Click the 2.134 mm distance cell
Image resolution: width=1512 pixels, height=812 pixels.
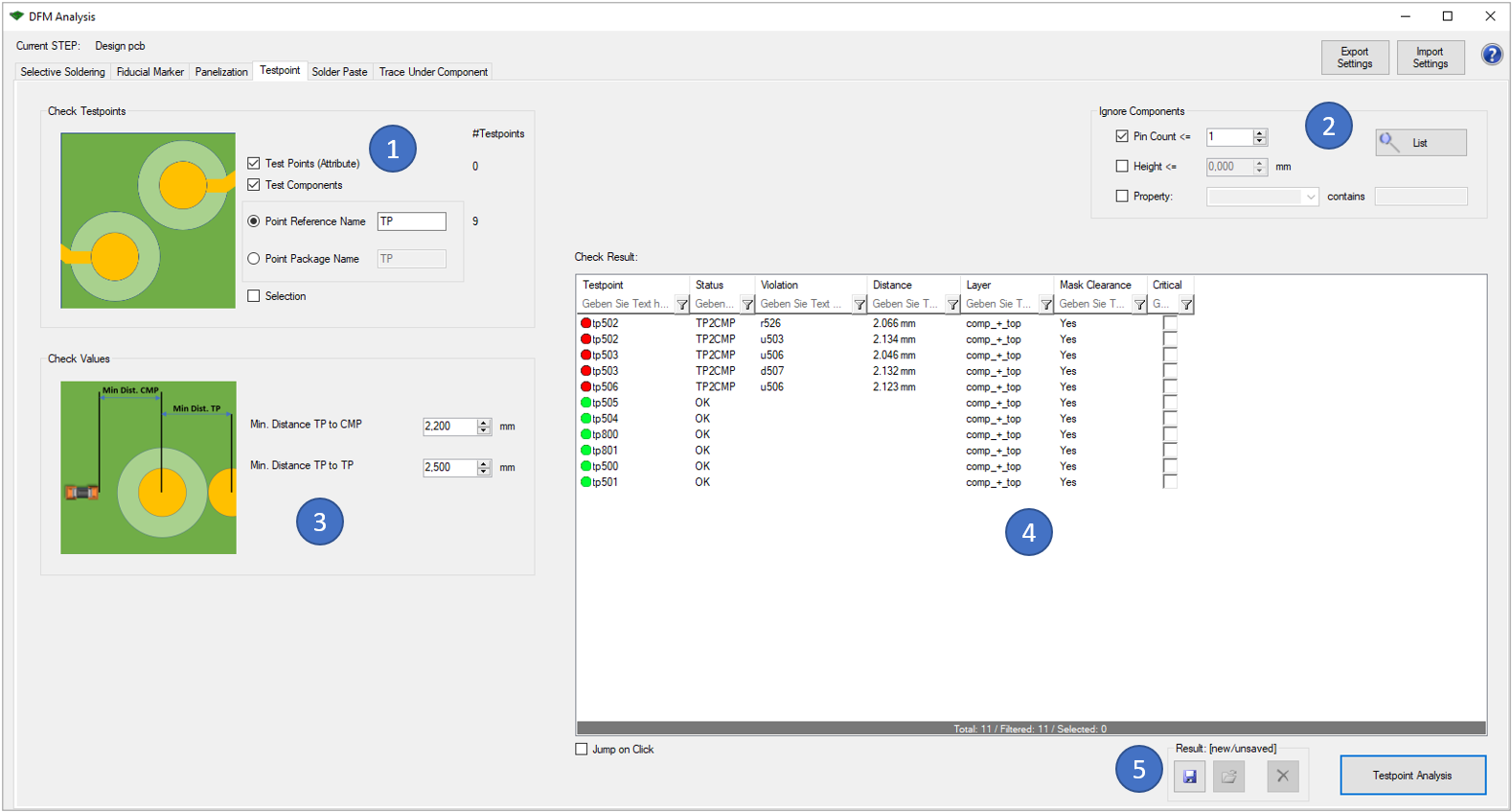894,339
